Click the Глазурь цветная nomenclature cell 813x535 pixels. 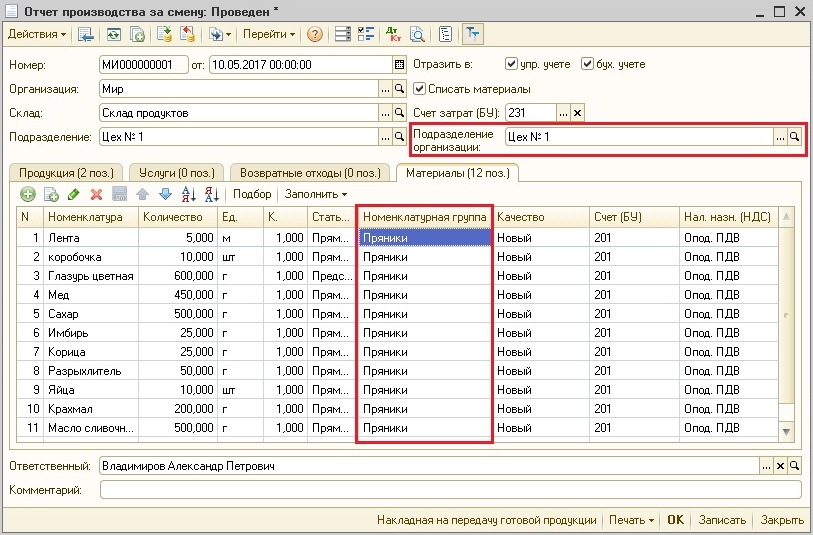[x=91, y=276]
